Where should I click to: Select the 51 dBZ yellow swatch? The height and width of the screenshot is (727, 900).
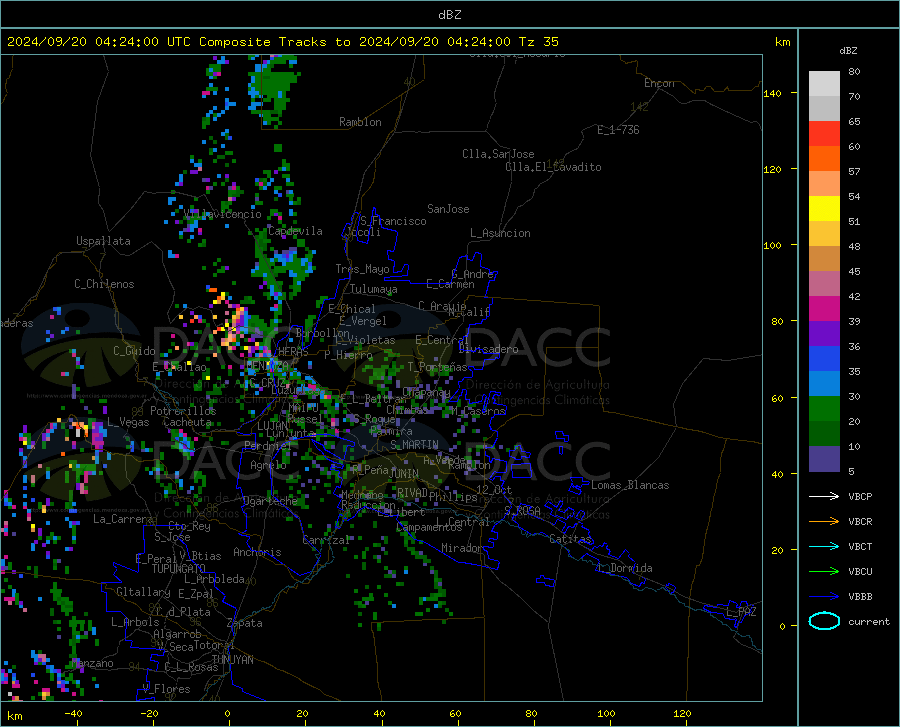click(824, 209)
